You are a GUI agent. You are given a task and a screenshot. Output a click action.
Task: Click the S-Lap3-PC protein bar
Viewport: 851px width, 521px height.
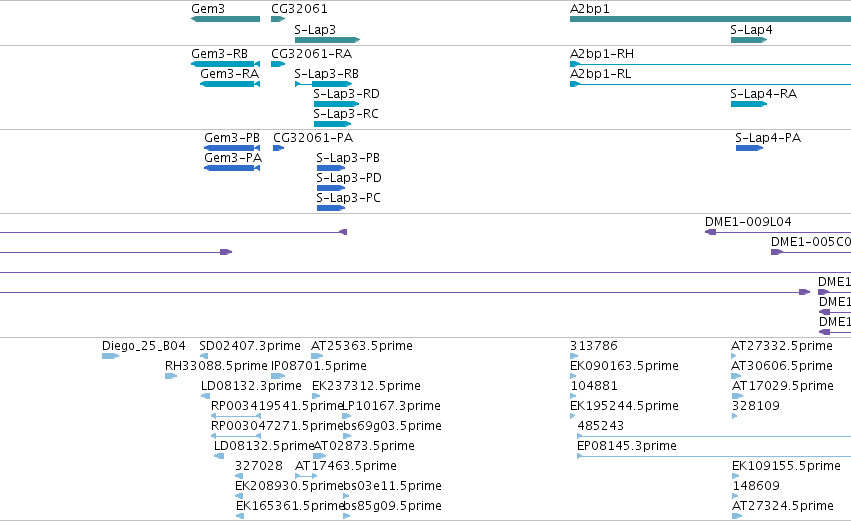point(331,208)
